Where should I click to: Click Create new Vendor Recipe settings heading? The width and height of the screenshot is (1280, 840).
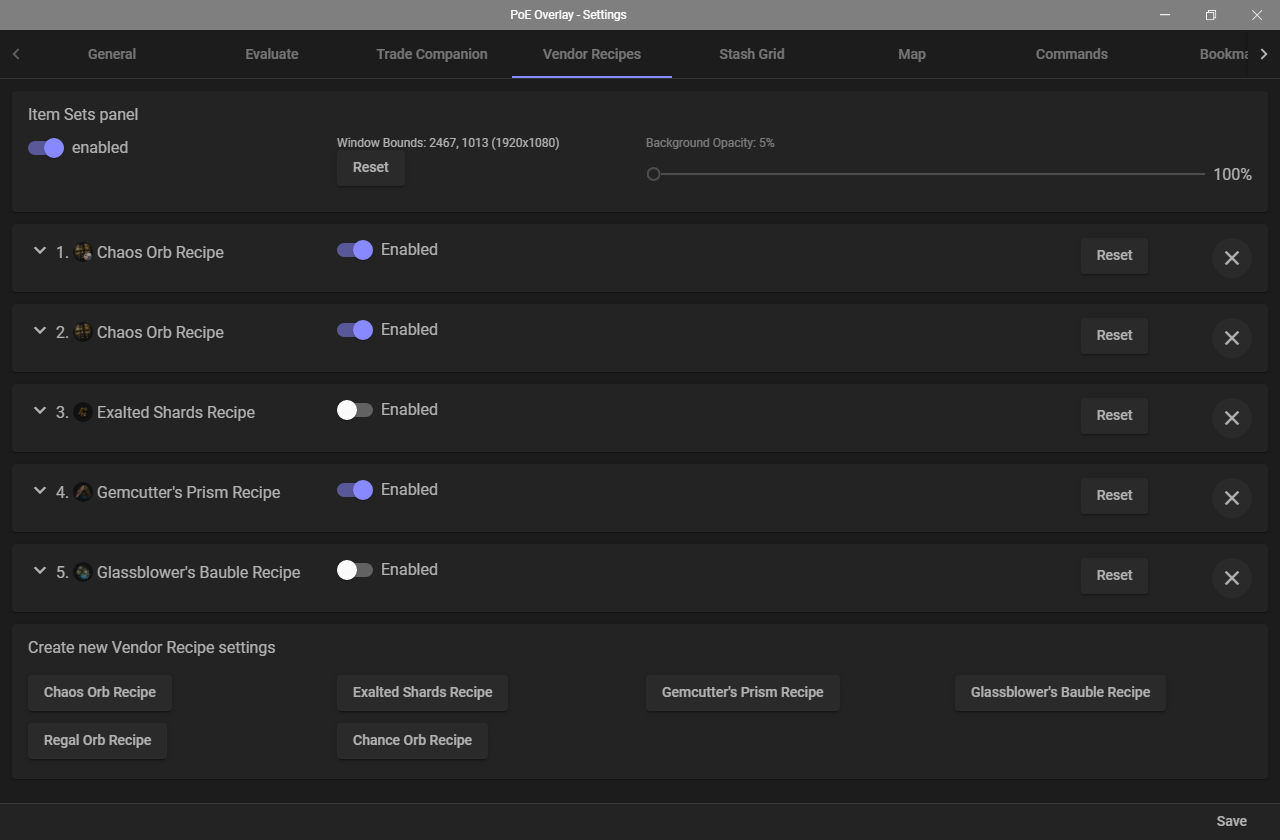[x=152, y=647]
